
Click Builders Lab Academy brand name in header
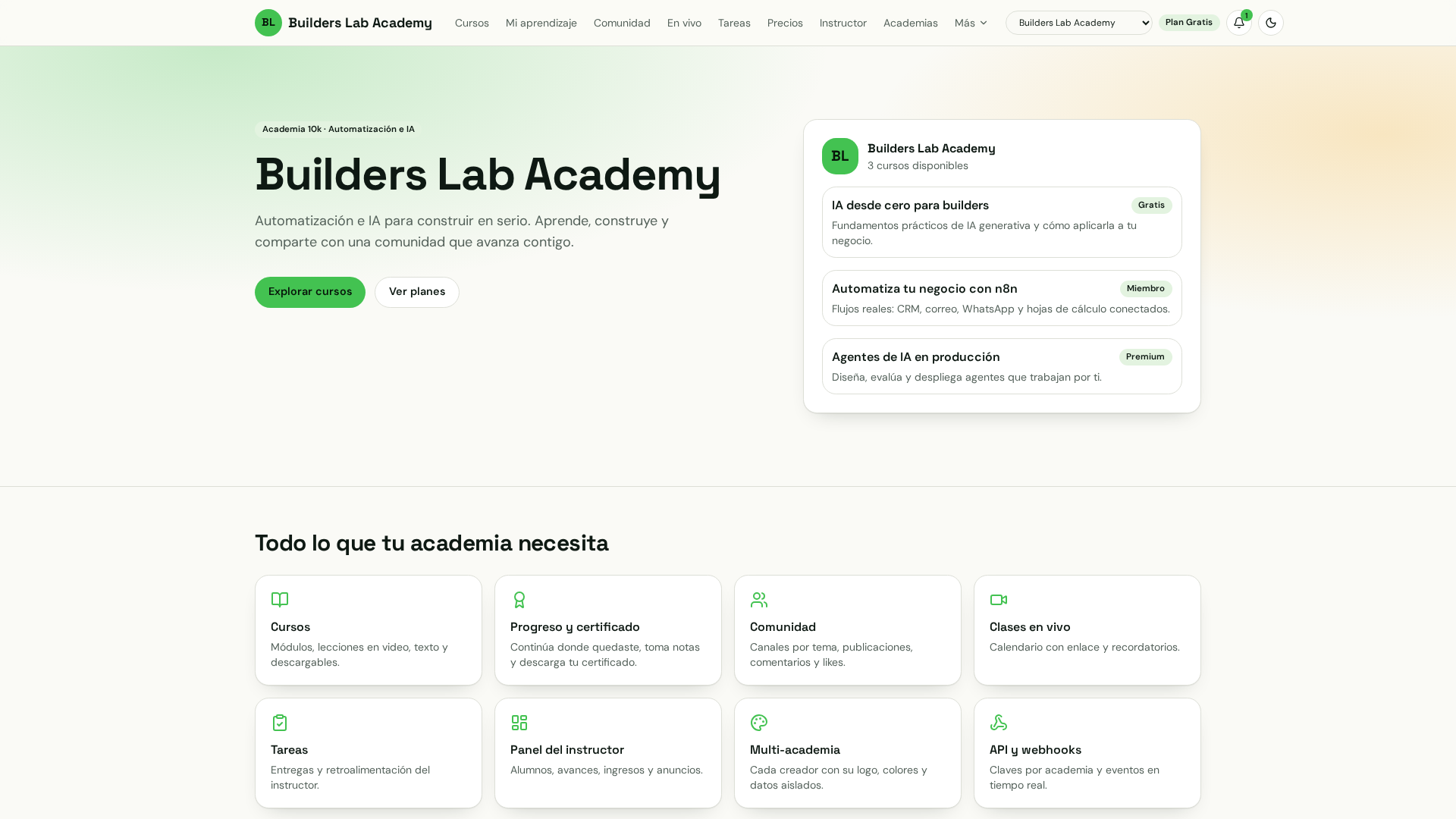point(360,23)
